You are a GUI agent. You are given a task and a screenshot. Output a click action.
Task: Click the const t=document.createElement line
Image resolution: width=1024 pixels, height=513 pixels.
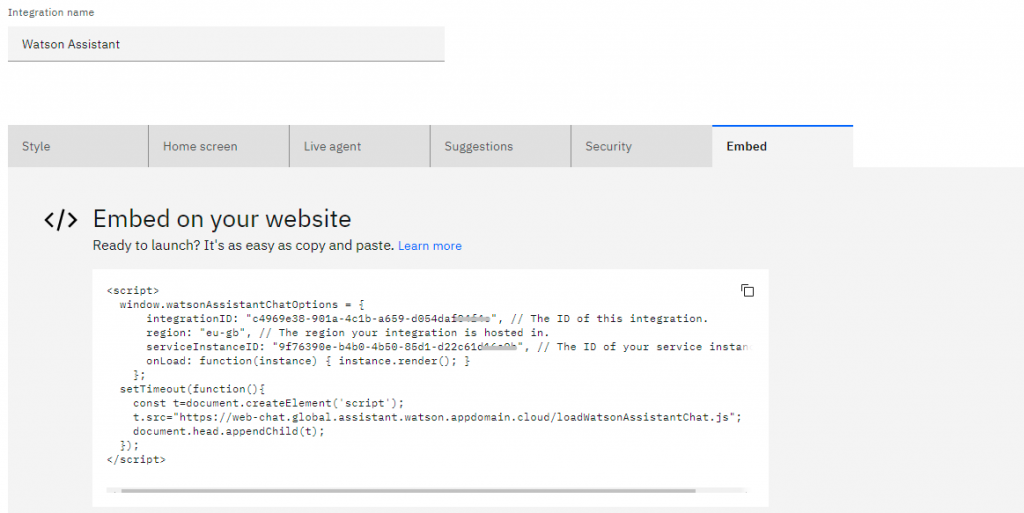268,403
